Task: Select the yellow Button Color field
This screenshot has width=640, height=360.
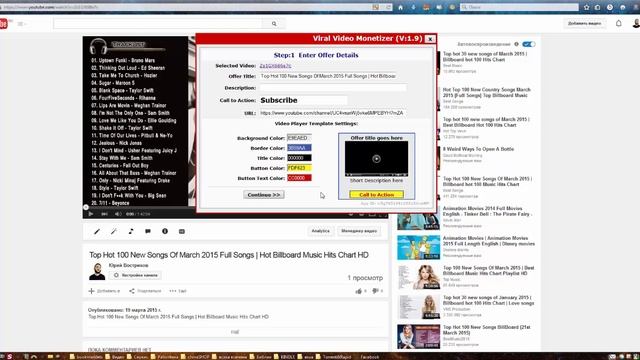Action: [299, 168]
